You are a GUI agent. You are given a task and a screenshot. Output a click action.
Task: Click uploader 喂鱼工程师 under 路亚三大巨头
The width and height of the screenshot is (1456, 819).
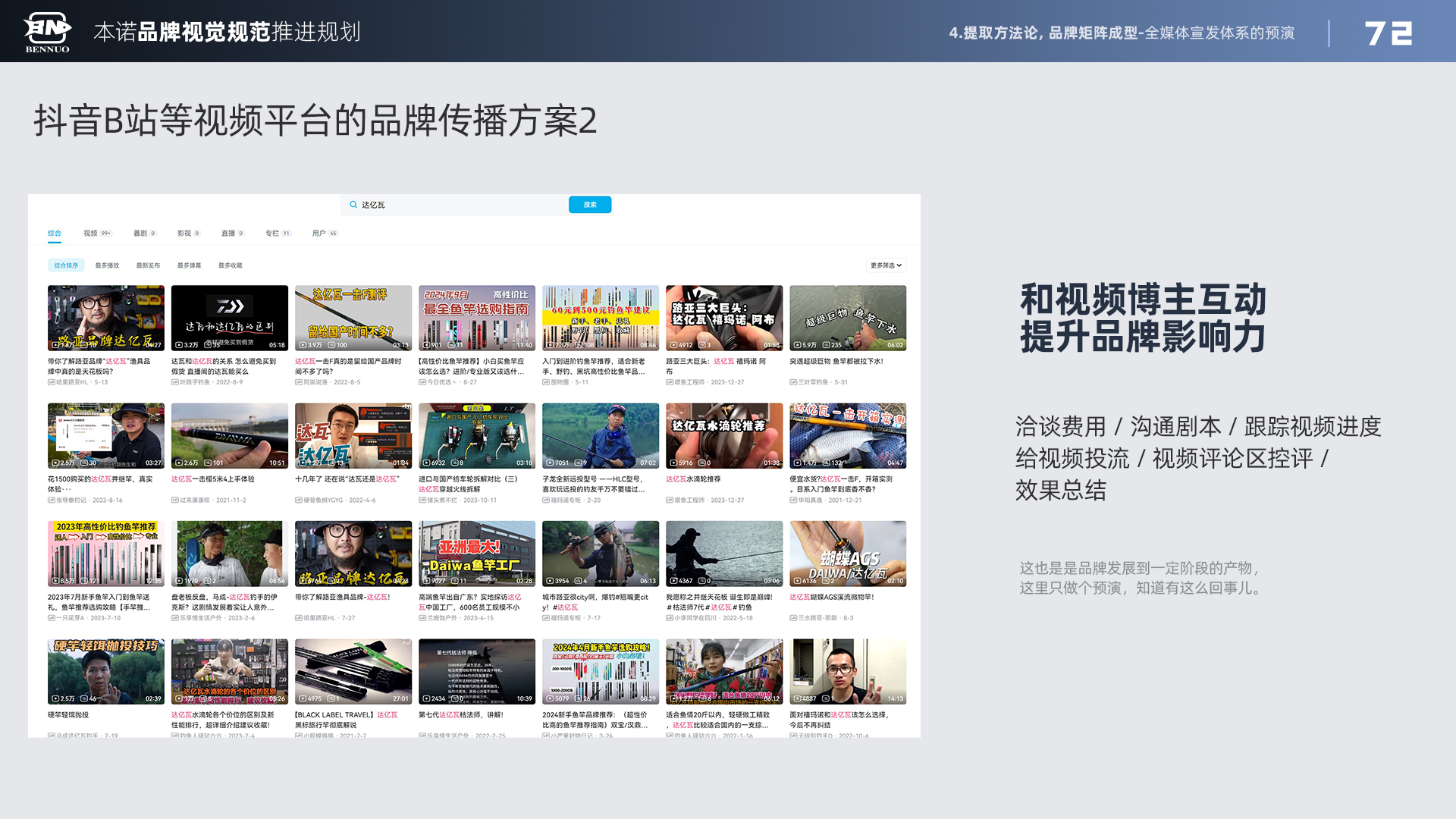click(705, 382)
